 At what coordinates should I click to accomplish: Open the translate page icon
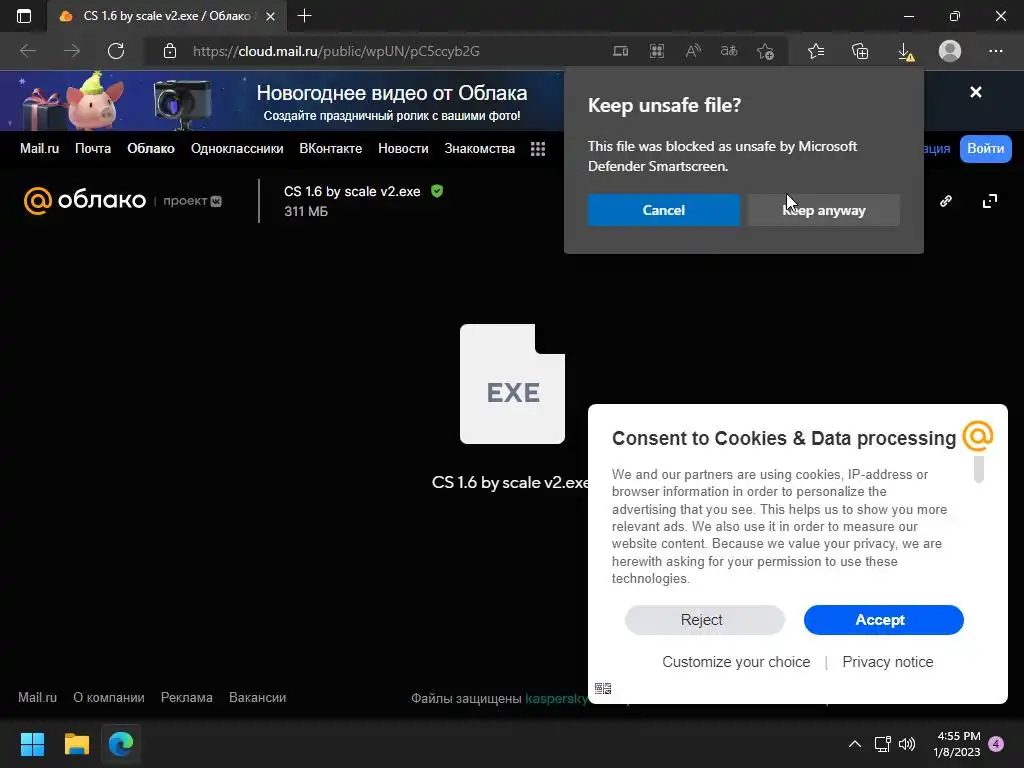pos(729,51)
